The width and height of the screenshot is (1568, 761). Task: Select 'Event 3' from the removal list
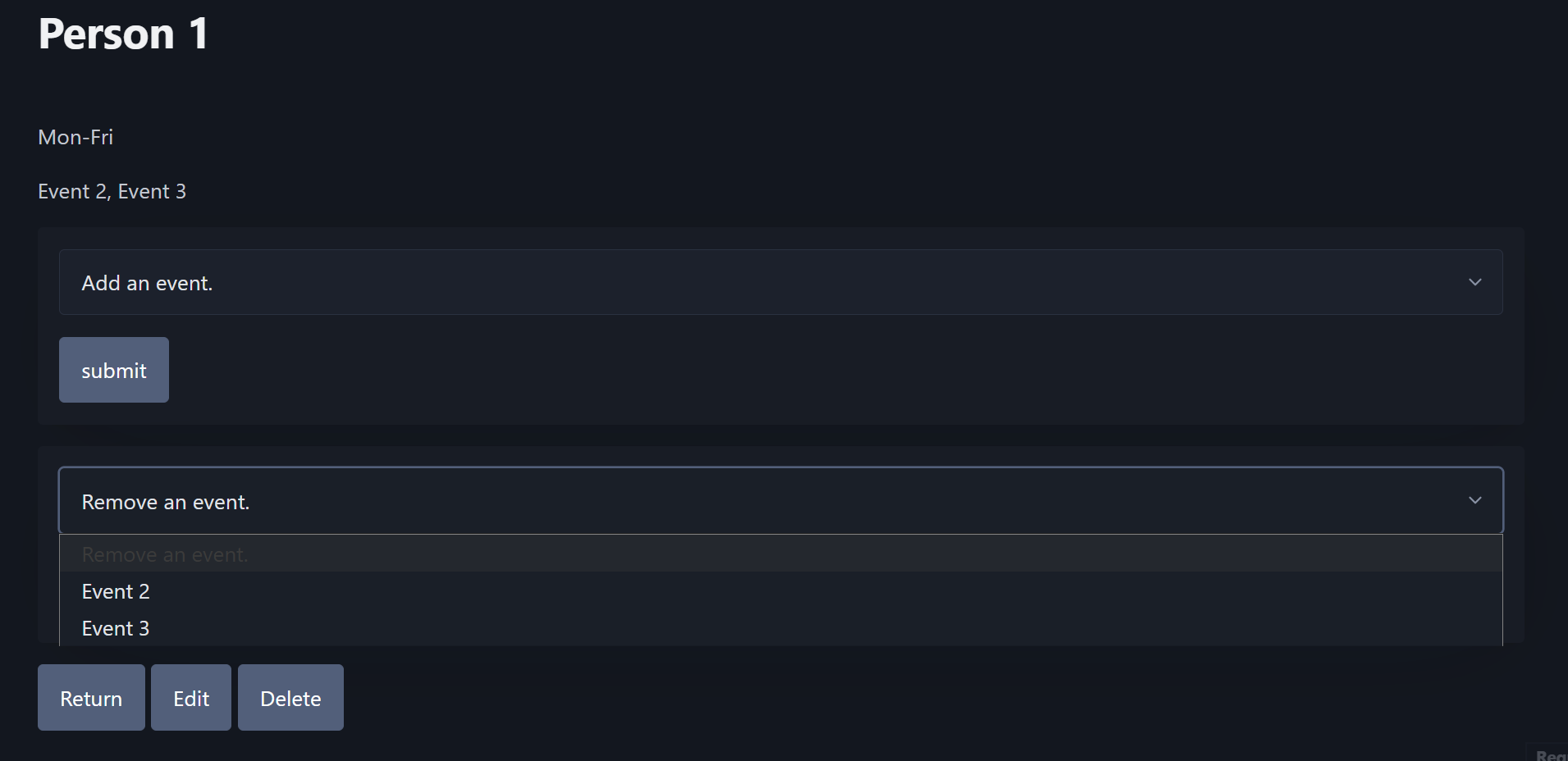click(115, 627)
